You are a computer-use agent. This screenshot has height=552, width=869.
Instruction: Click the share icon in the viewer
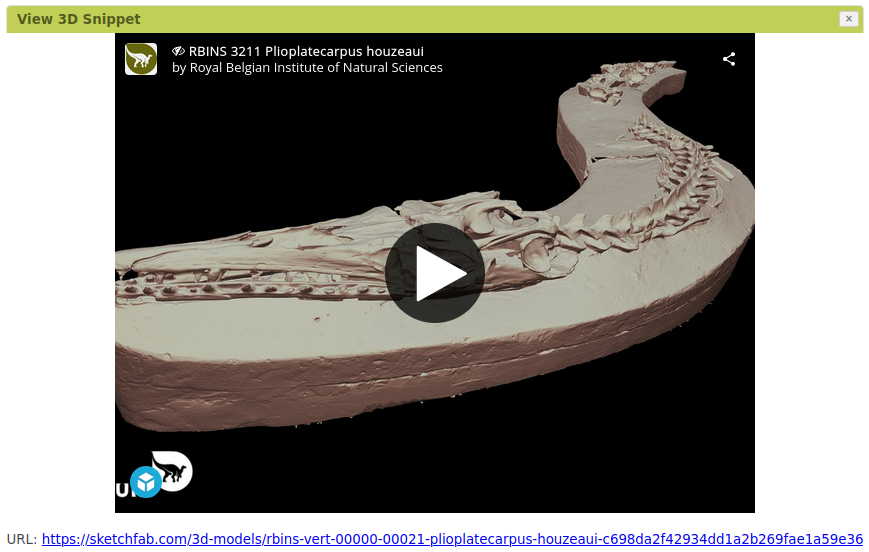tap(729, 59)
